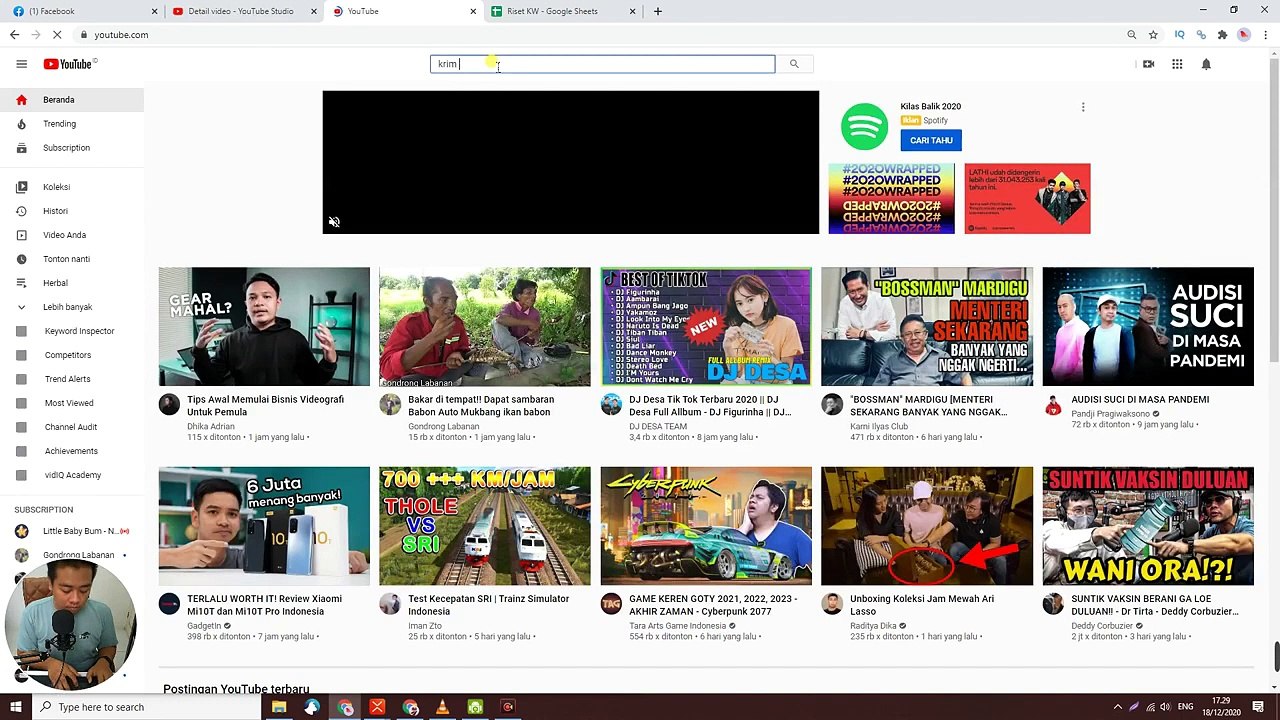Open the three-dot menu on the Spotify ad
This screenshot has height=720, width=1280.
[1083, 107]
